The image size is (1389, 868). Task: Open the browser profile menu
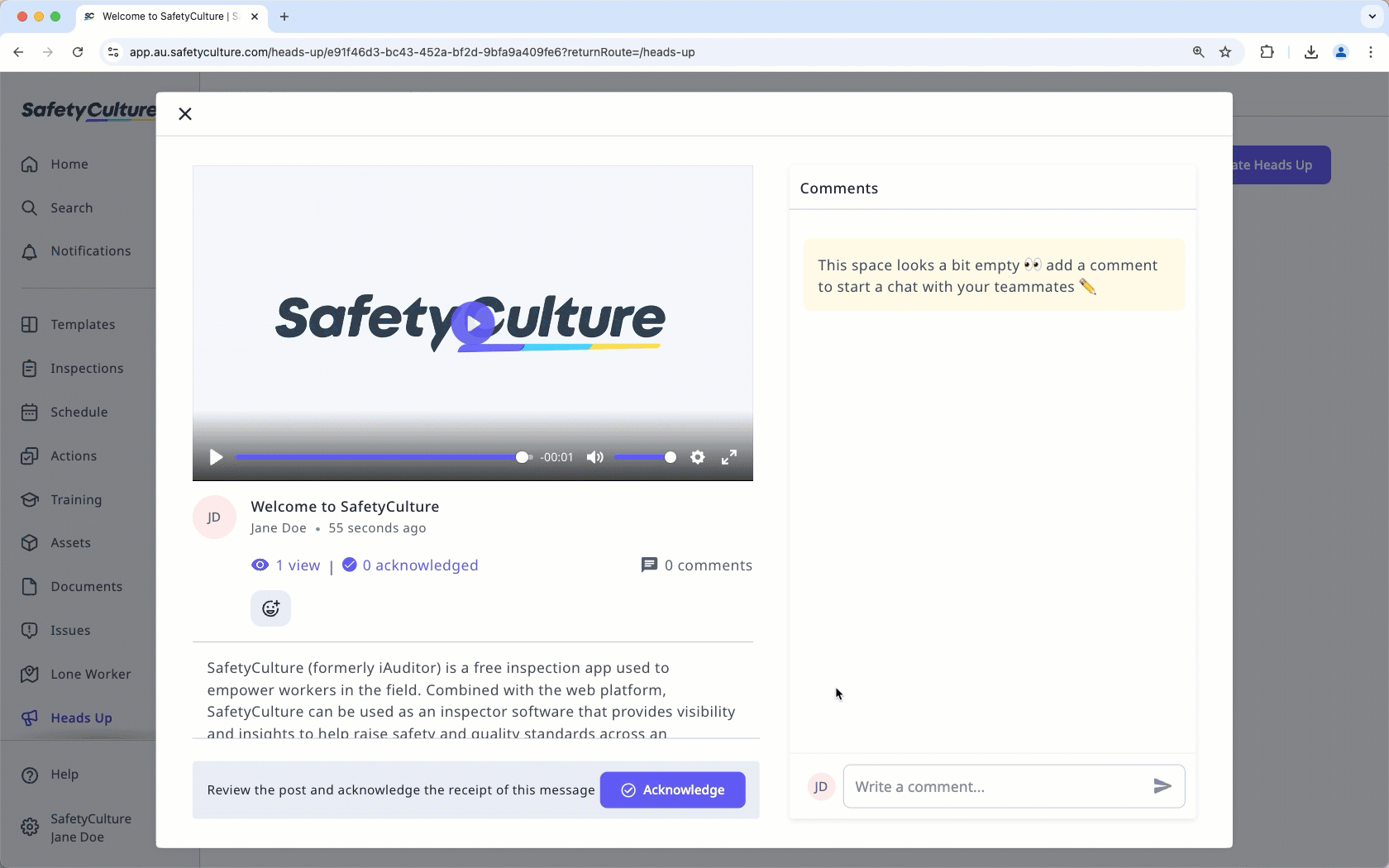pos(1341,52)
